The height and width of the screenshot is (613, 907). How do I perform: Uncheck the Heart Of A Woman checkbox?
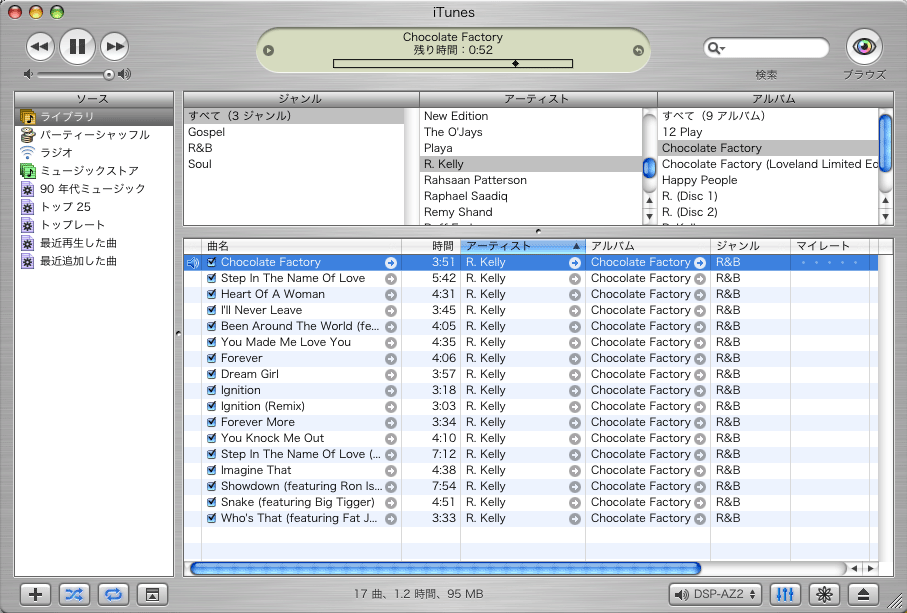coord(212,294)
